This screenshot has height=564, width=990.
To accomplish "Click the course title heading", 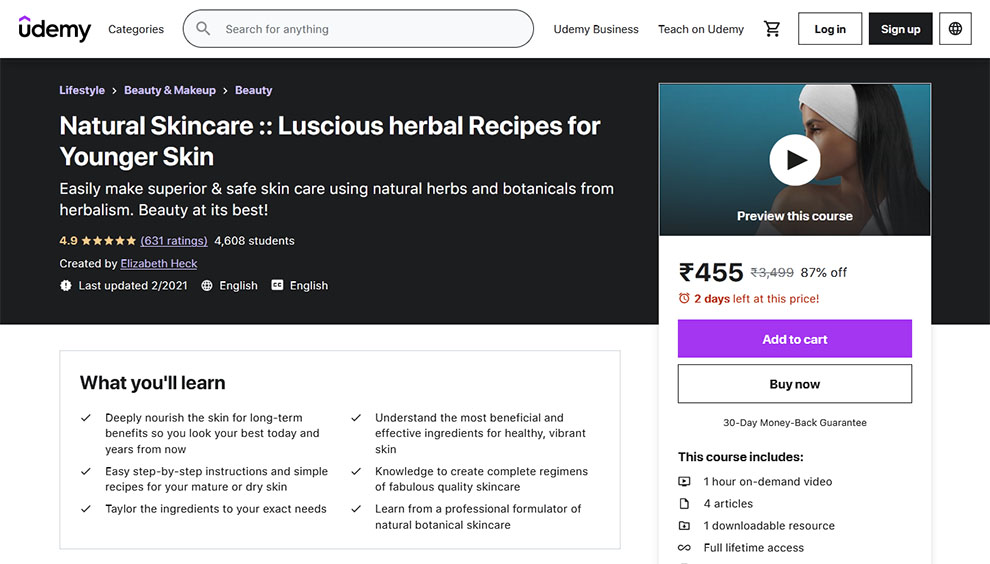I will 330,141.
